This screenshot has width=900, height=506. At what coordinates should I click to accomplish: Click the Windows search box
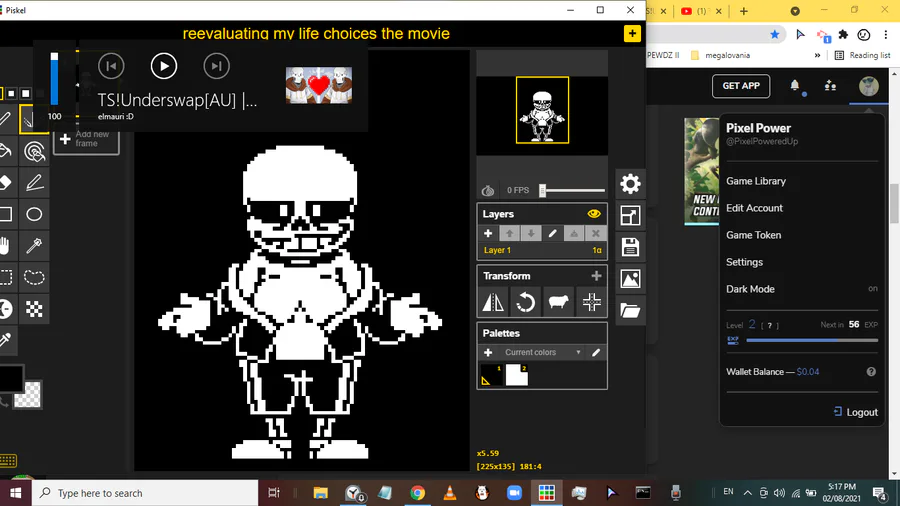click(145, 493)
